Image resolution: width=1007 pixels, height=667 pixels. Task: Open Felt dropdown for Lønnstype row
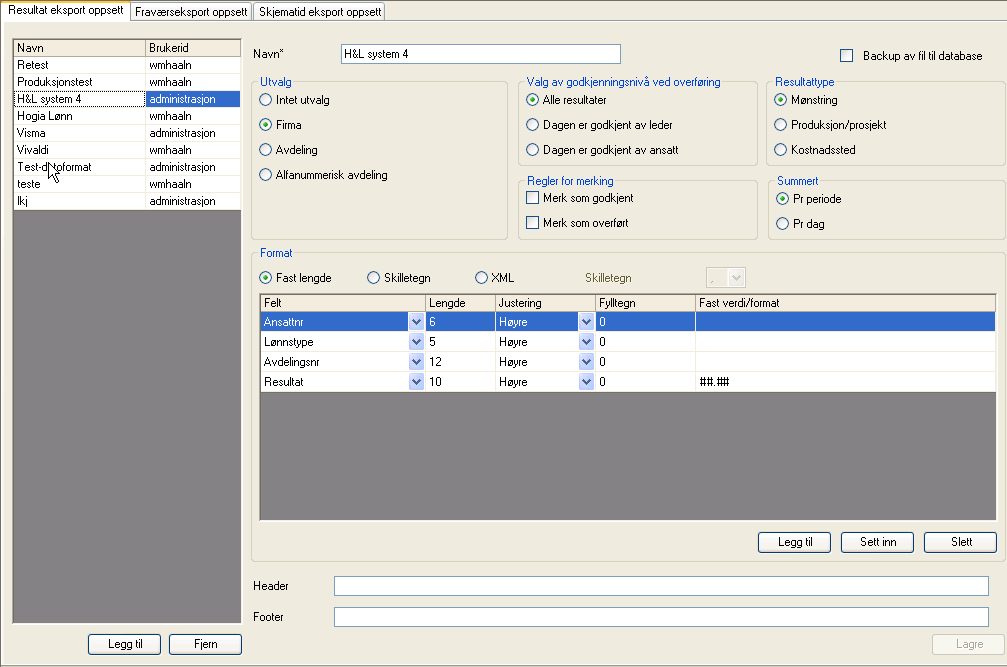point(416,342)
